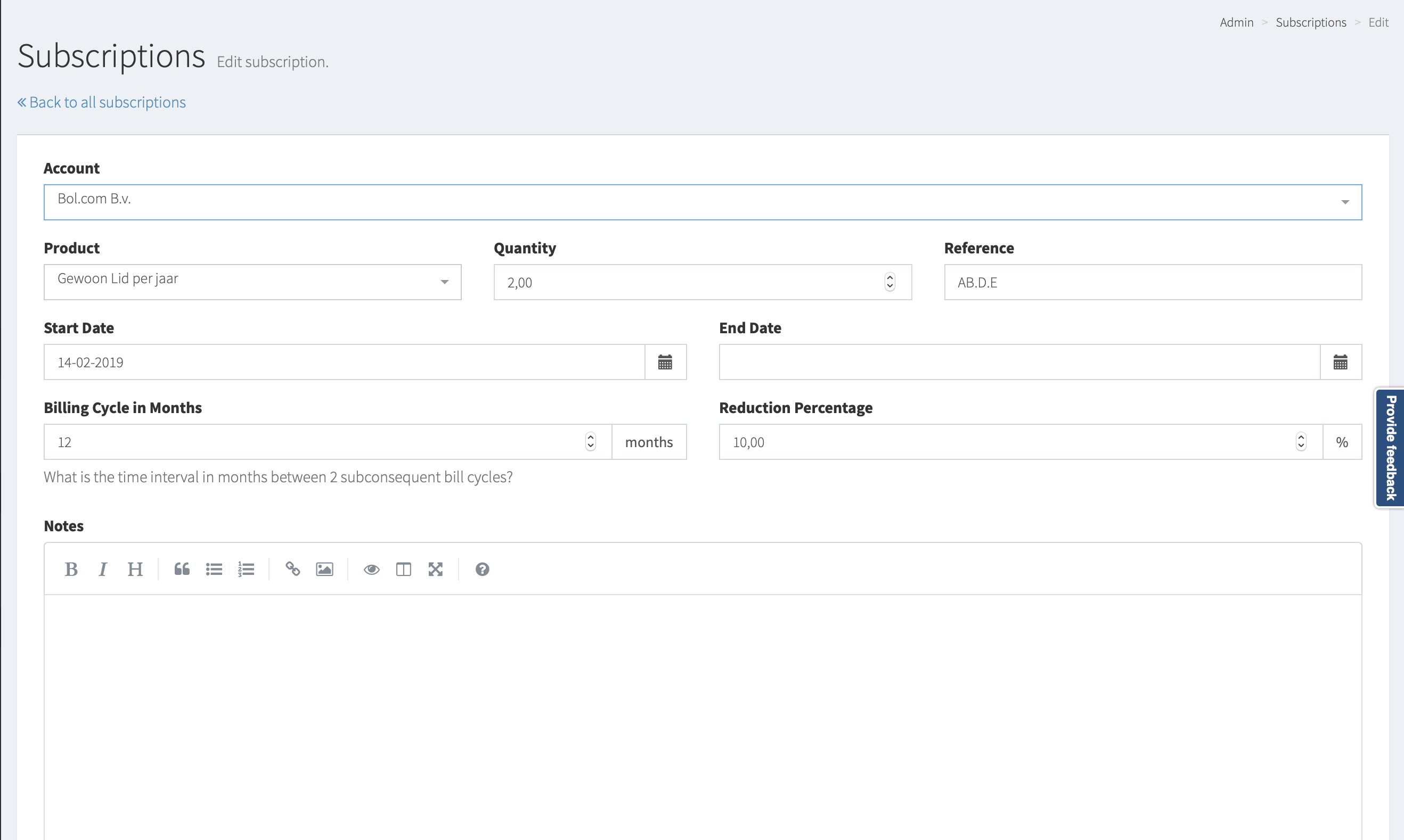Toggle side-by-side editor view
Image resolution: width=1404 pixels, height=840 pixels.
(x=403, y=569)
